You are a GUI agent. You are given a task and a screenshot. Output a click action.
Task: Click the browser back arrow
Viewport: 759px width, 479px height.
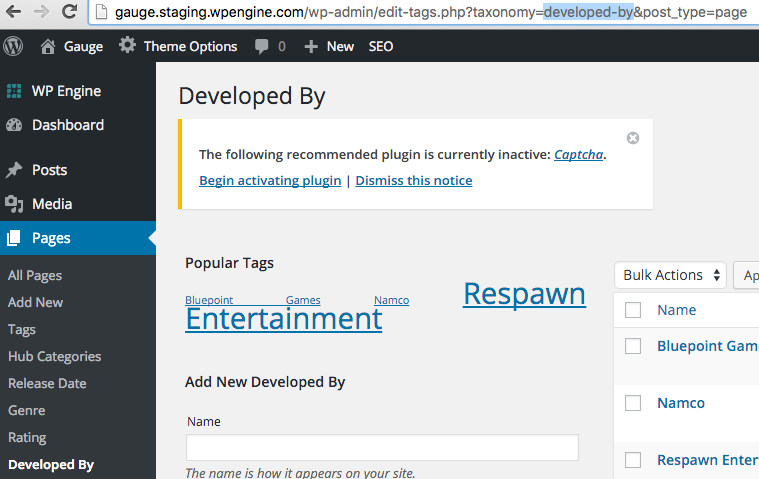click(x=13, y=11)
